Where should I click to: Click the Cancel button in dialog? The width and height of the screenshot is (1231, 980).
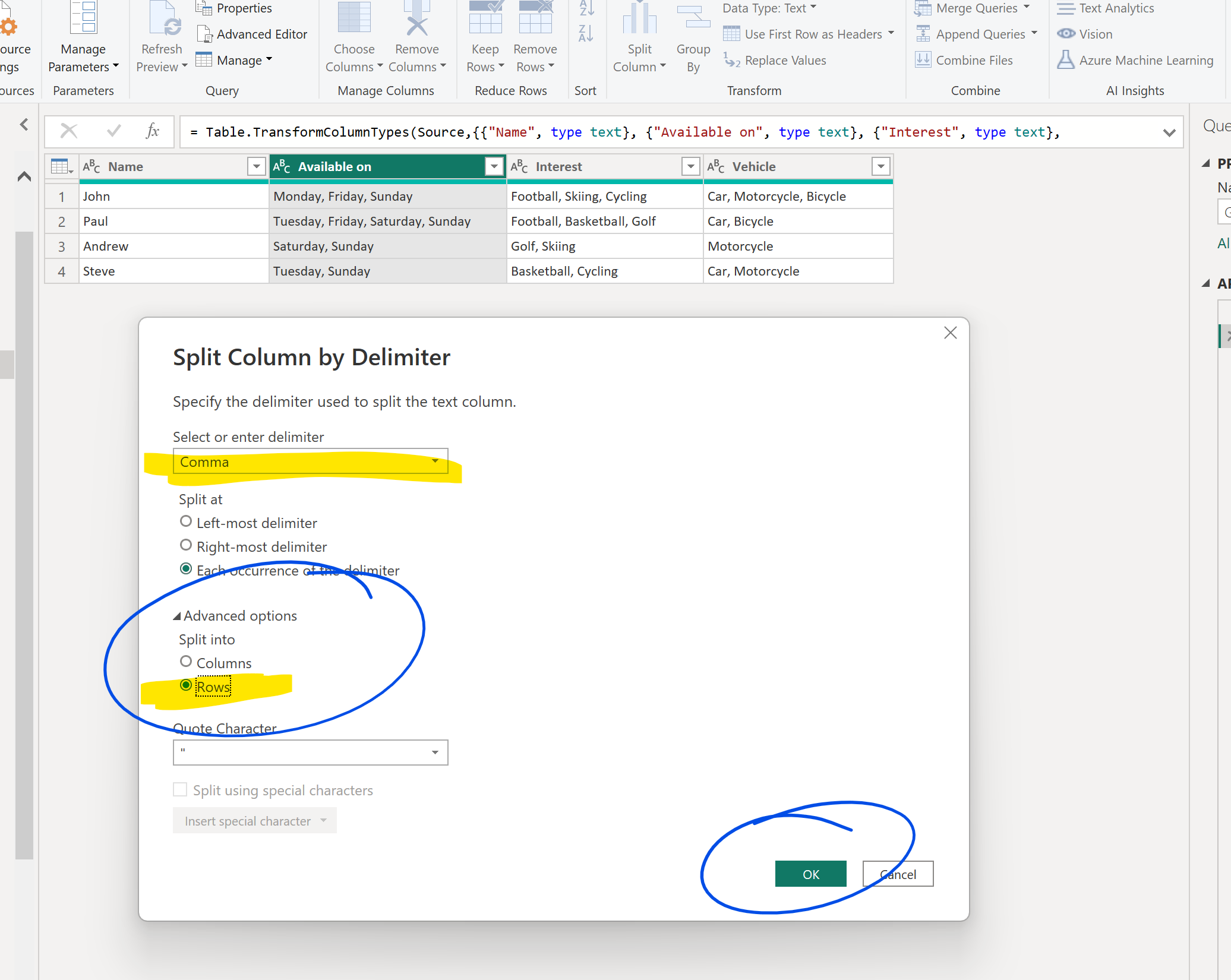(898, 874)
